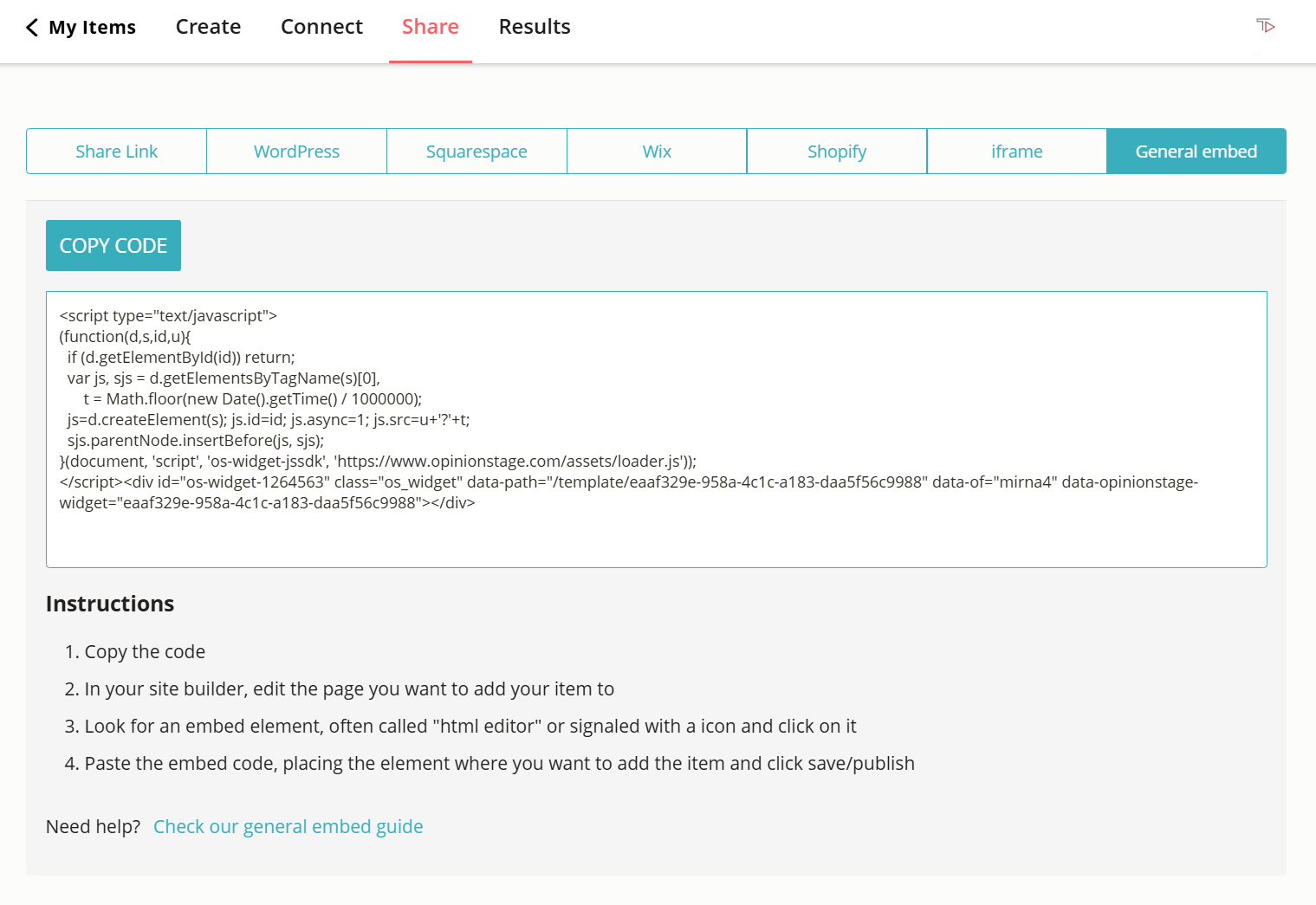Select the Squarespace sharing option

476,151
